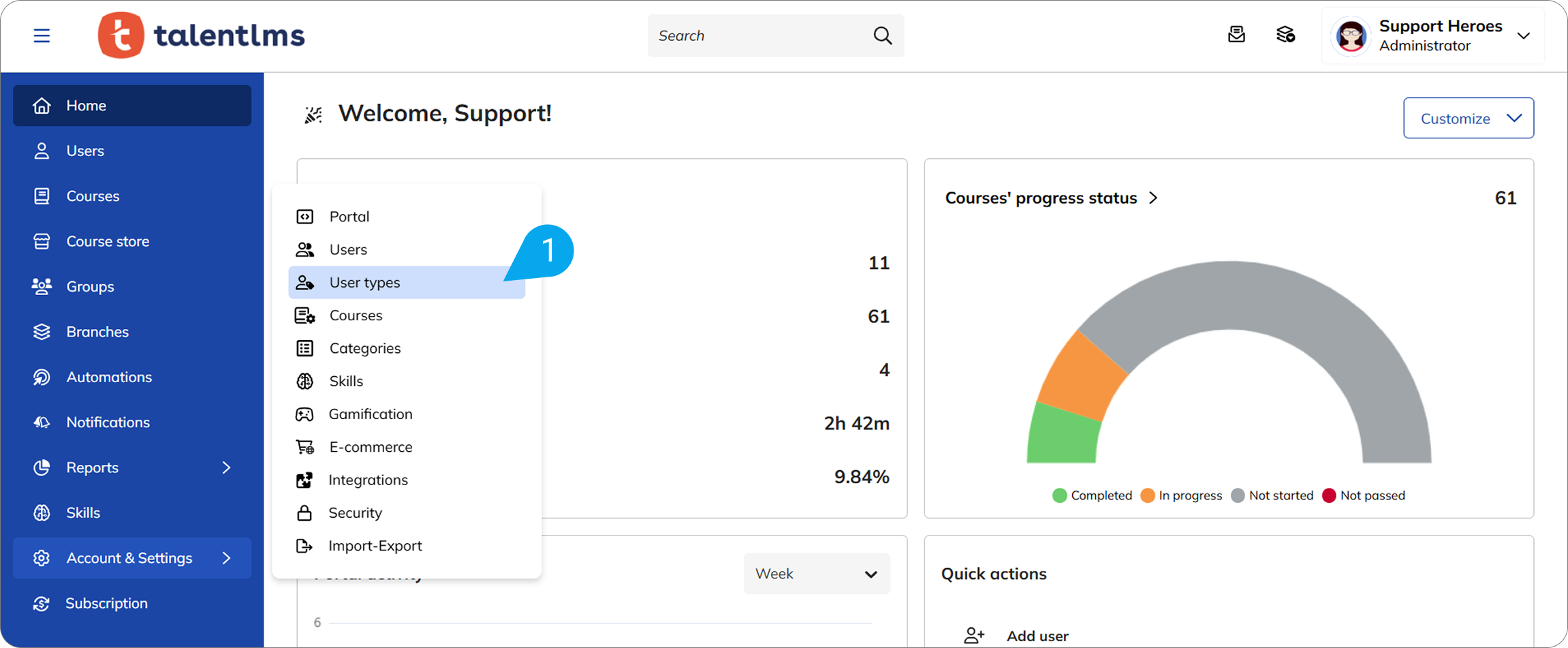Screen dimensions: 1568x648
Task: Click the Security lock icon
Action: 304,513
